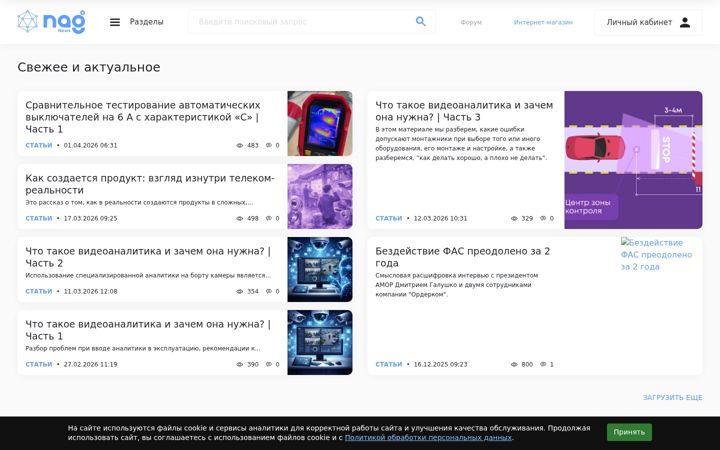Click the snippet Использование специализированной аналитики
The image size is (720, 450).
click(x=148, y=276)
